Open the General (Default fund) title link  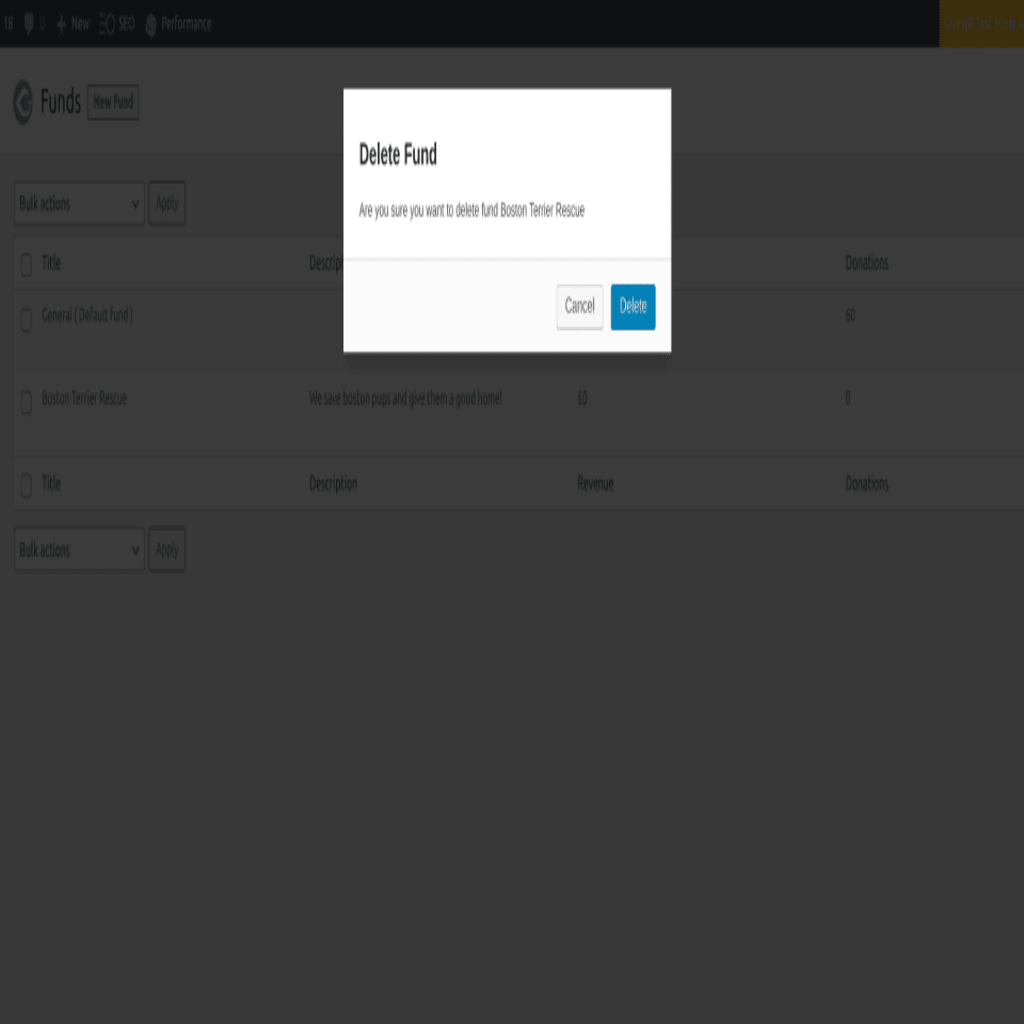tap(87, 315)
